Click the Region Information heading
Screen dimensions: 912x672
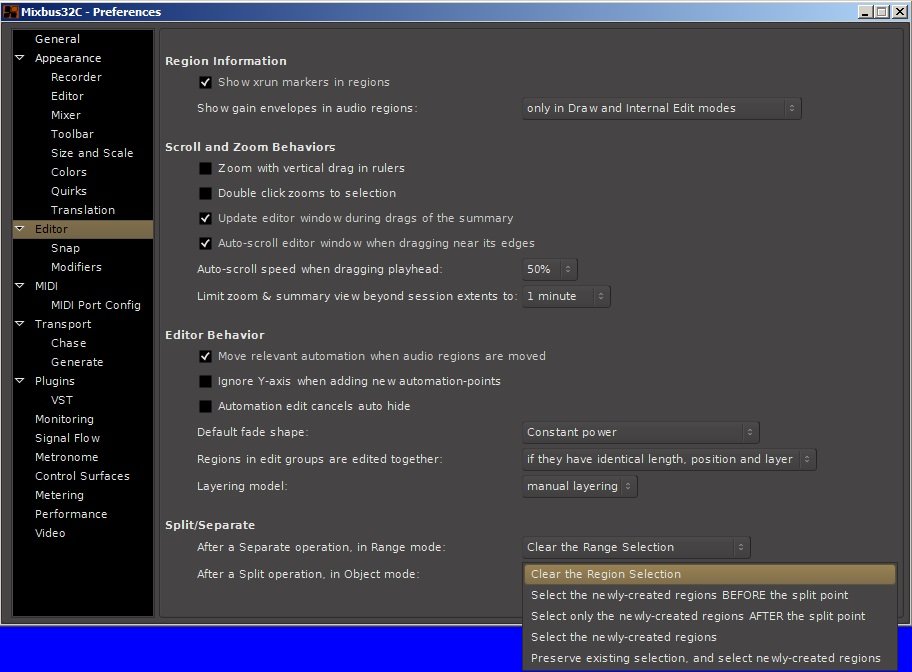tap(226, 61)
